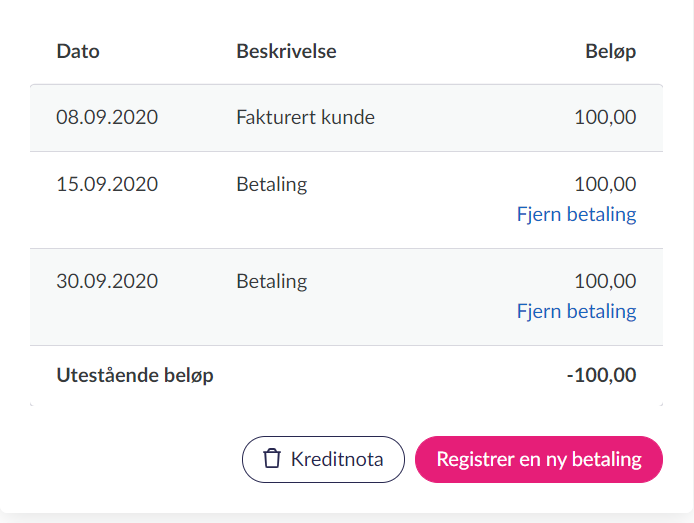Click the outstanding amount -100,00
Screen dimensions: 694x523
point(601,376)
